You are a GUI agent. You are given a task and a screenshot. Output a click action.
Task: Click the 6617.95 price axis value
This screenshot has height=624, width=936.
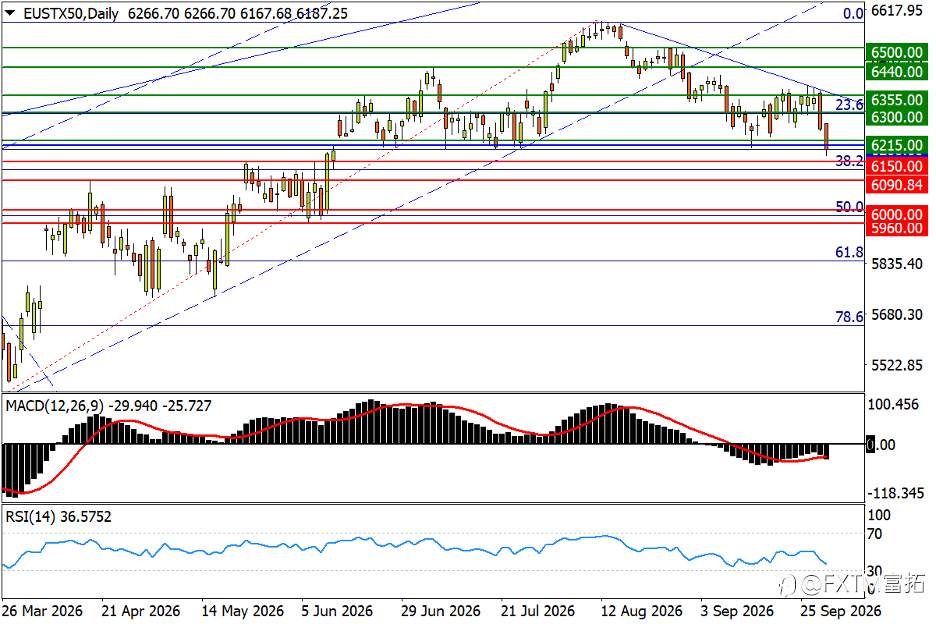click(897, 11)
